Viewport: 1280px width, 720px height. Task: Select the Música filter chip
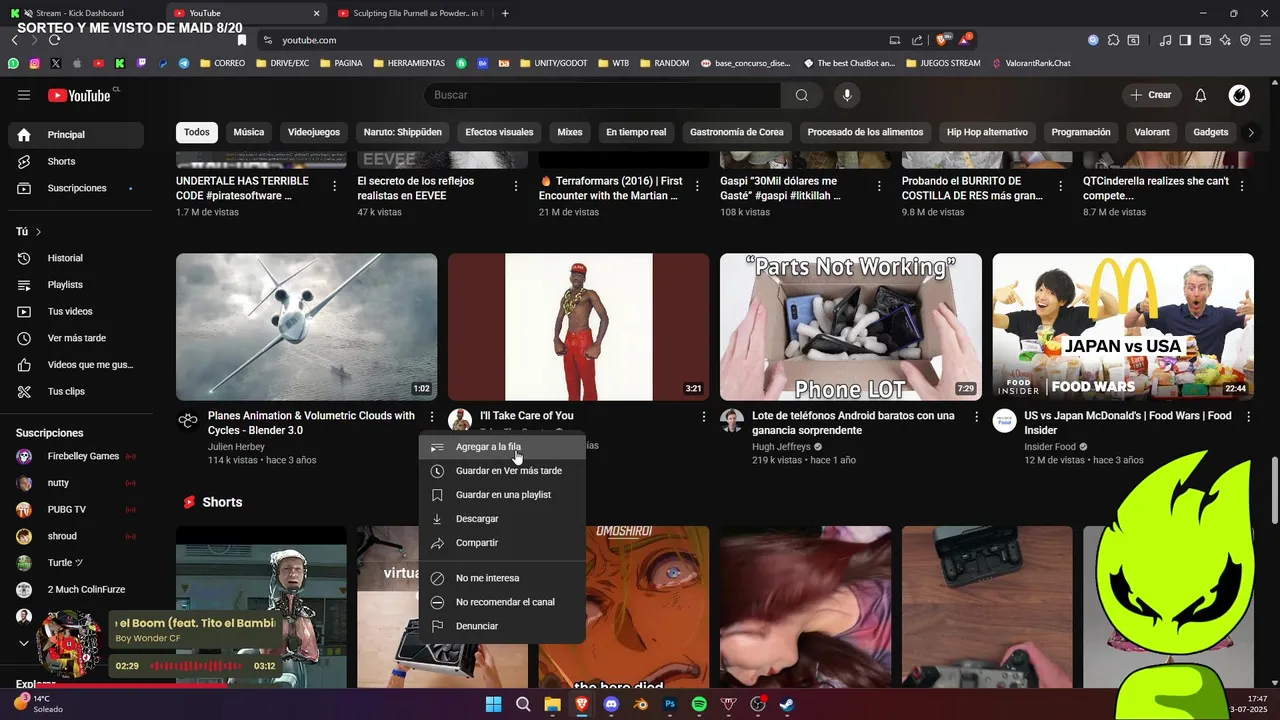[249, 132]
